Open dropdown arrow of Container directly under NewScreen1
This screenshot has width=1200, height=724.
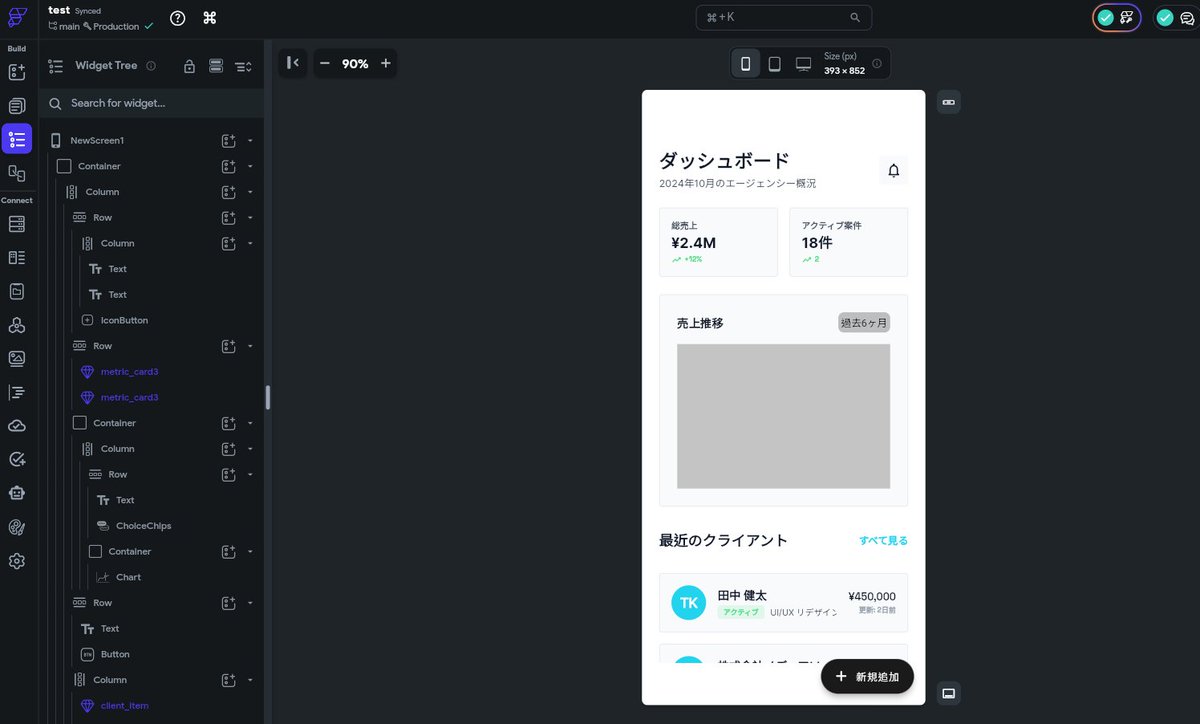(250, 166)
